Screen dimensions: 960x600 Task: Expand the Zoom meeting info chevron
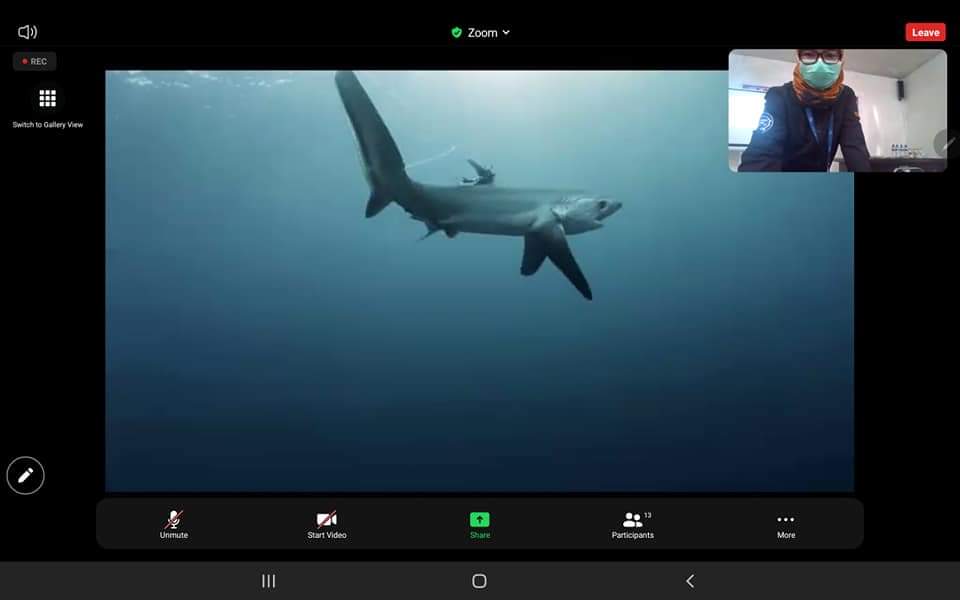[x=506, y=32]
